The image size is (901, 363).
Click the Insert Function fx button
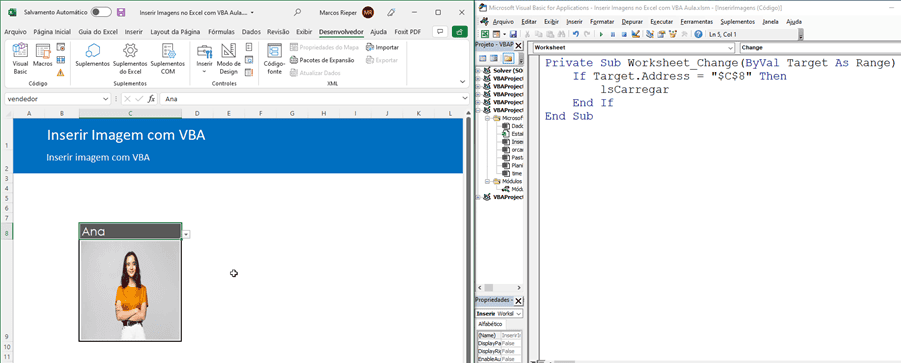(x=151, y=99)
